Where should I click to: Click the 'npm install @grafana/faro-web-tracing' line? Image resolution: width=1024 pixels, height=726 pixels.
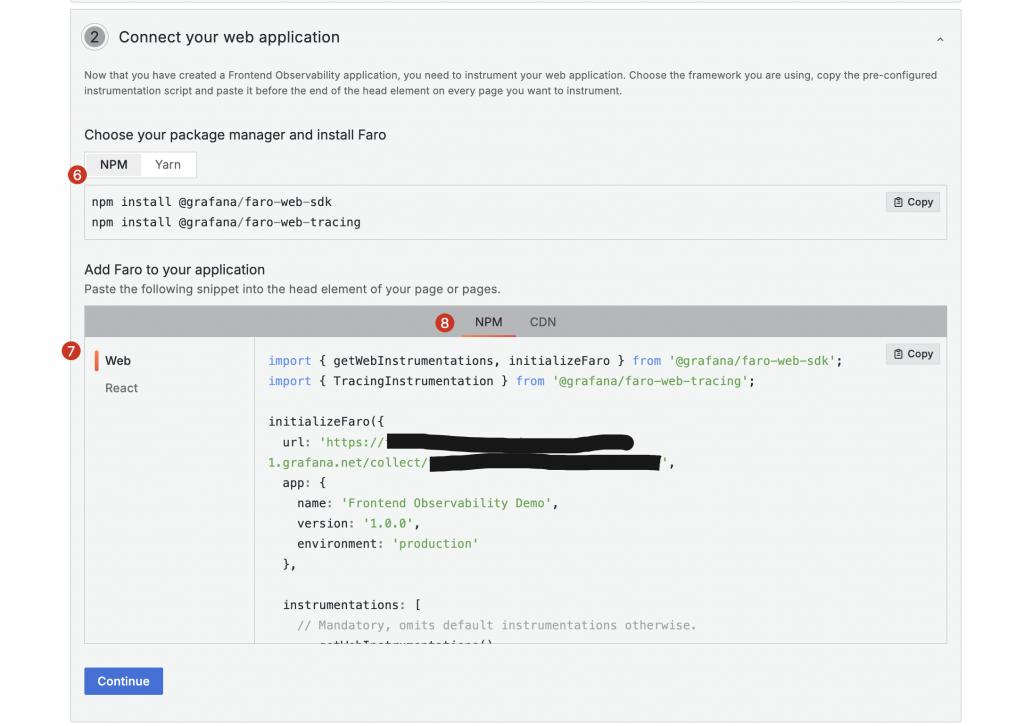coord(226,222)
